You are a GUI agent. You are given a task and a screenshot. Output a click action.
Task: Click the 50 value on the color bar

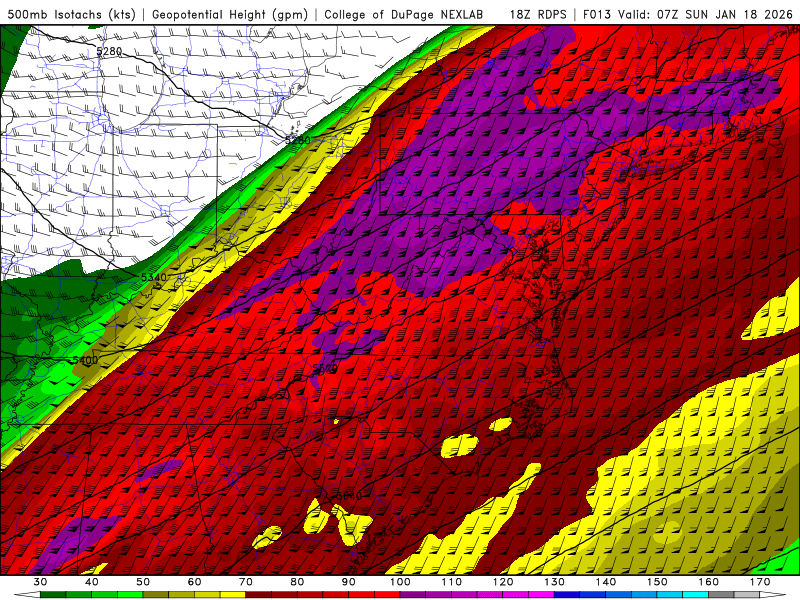[x=143, y=582]
